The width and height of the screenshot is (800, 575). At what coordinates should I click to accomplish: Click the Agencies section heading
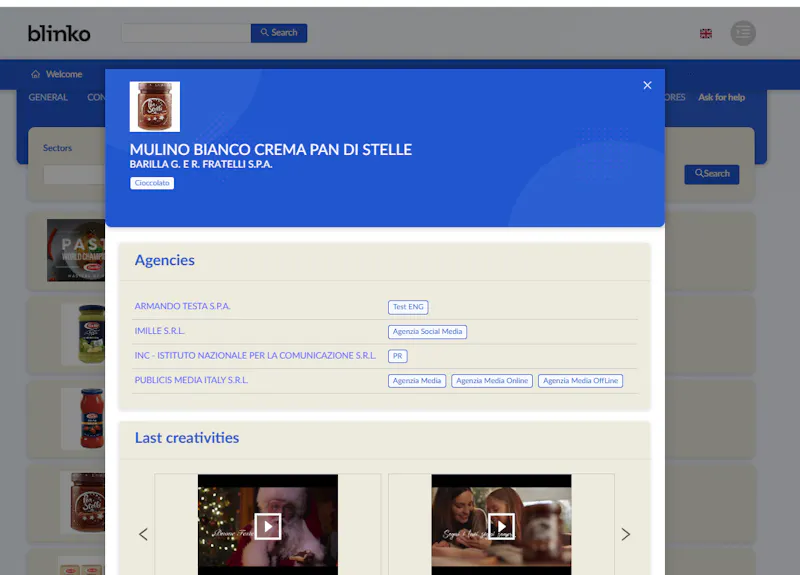[x=165, y=260]
